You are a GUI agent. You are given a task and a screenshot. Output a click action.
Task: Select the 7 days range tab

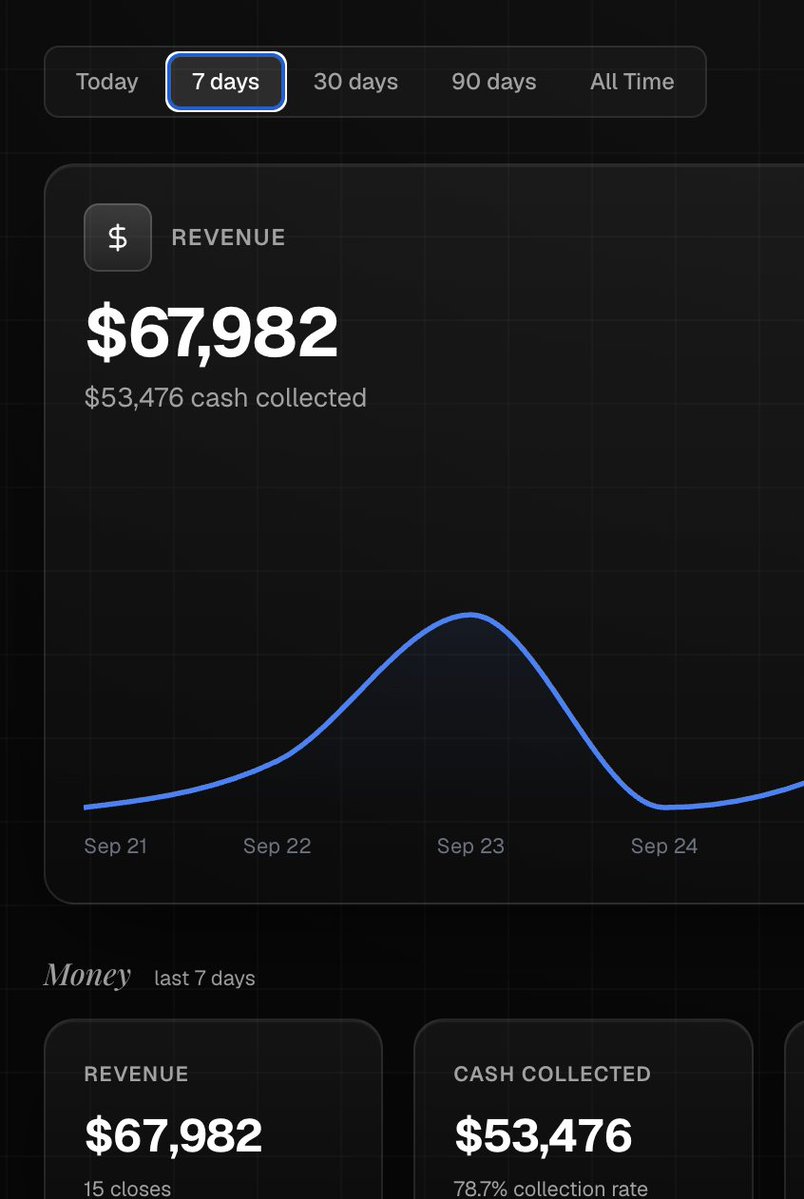click(x=226, y=82)
